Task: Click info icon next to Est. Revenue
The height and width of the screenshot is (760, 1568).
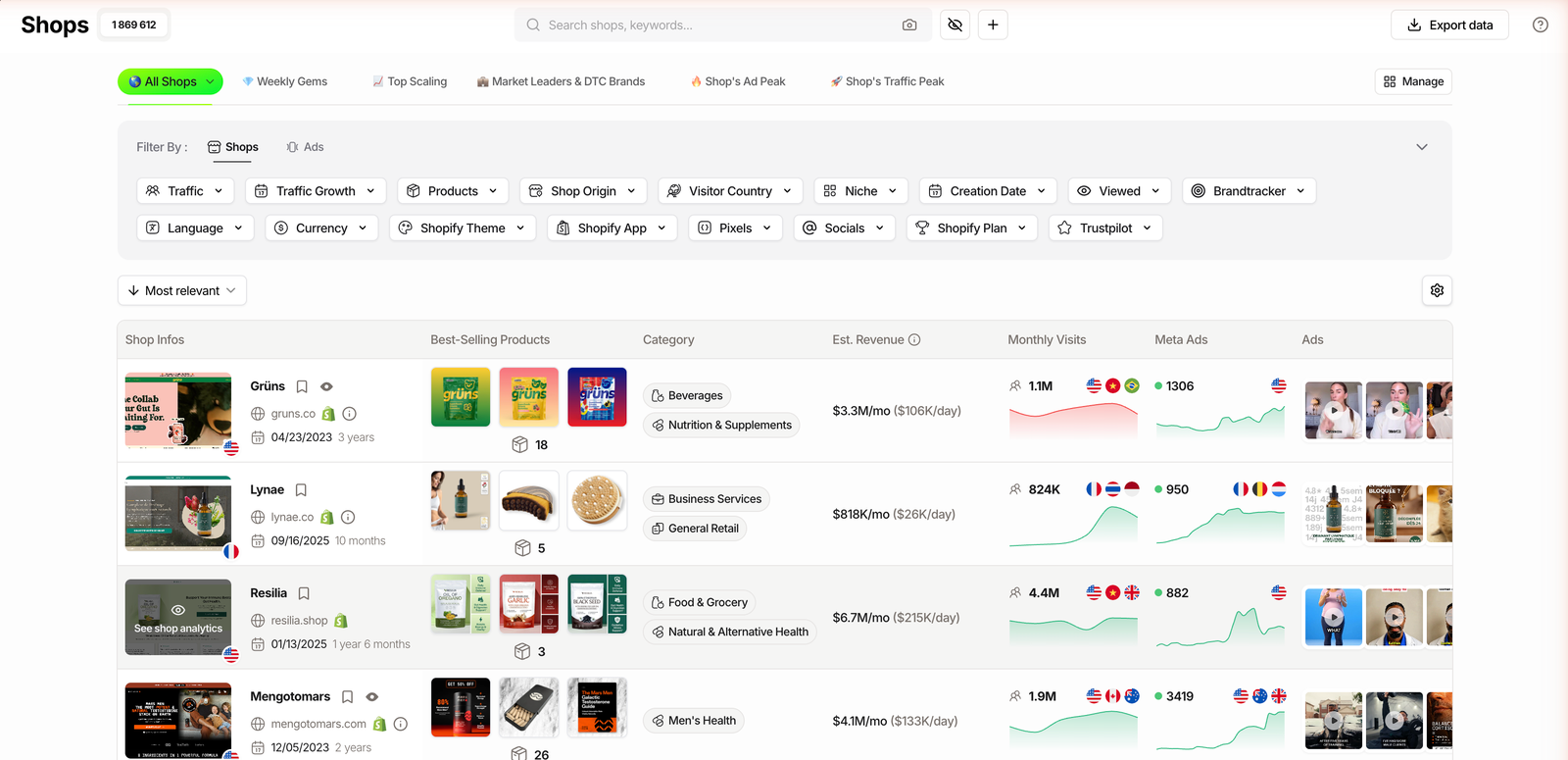Action: pos(914,339)
